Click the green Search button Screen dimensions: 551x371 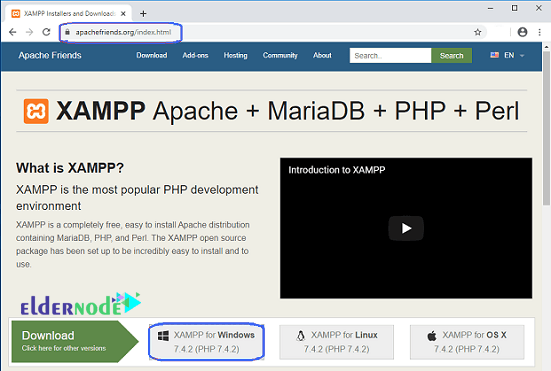coord(452,56)
